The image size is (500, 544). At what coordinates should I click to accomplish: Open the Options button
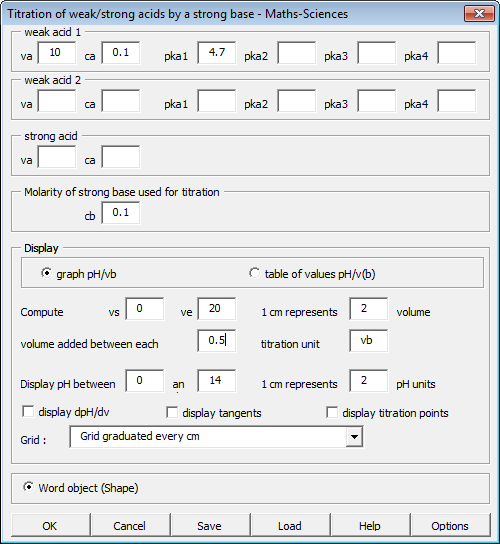(450, 526)
